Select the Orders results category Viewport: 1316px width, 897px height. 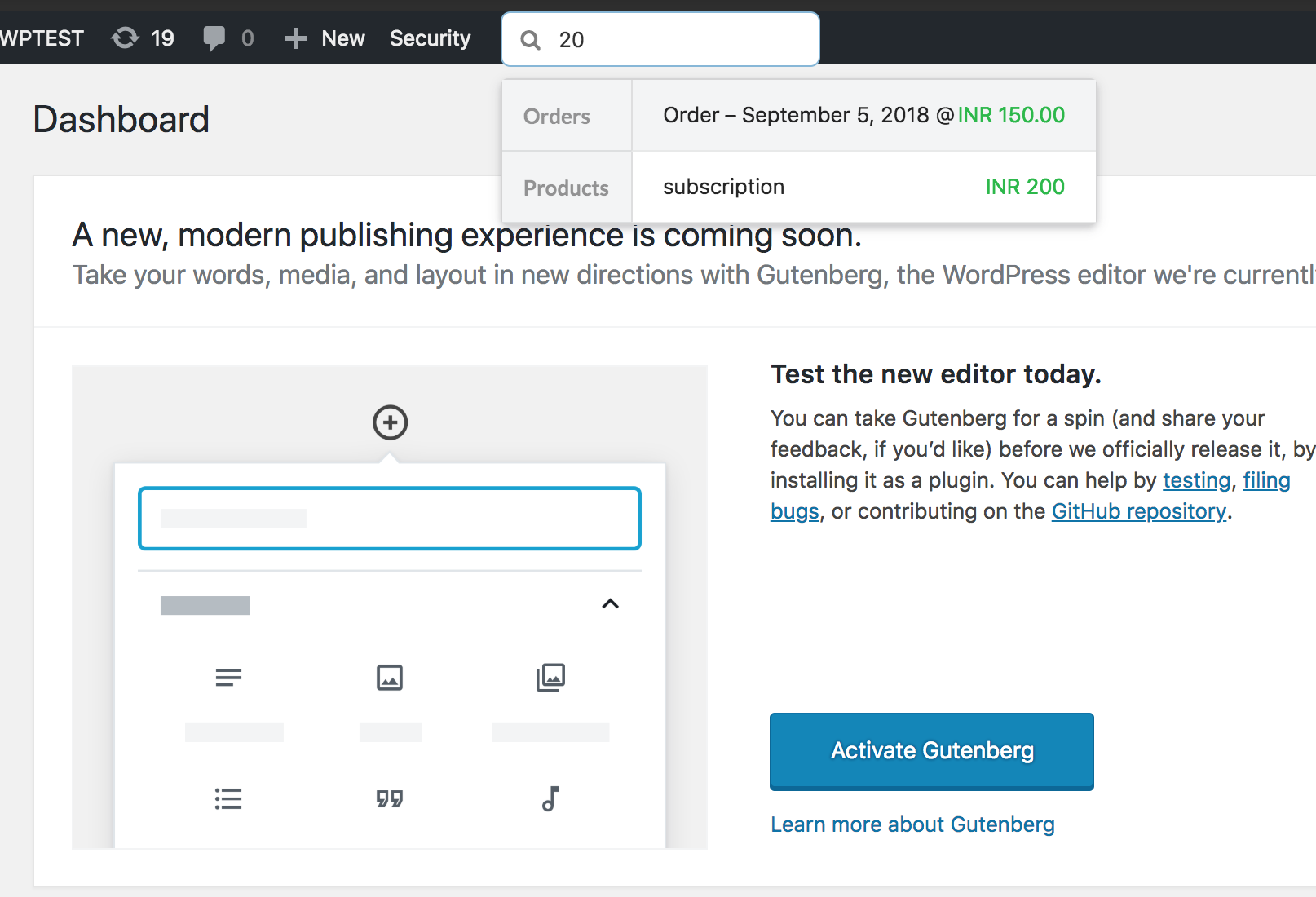point(567,116)
